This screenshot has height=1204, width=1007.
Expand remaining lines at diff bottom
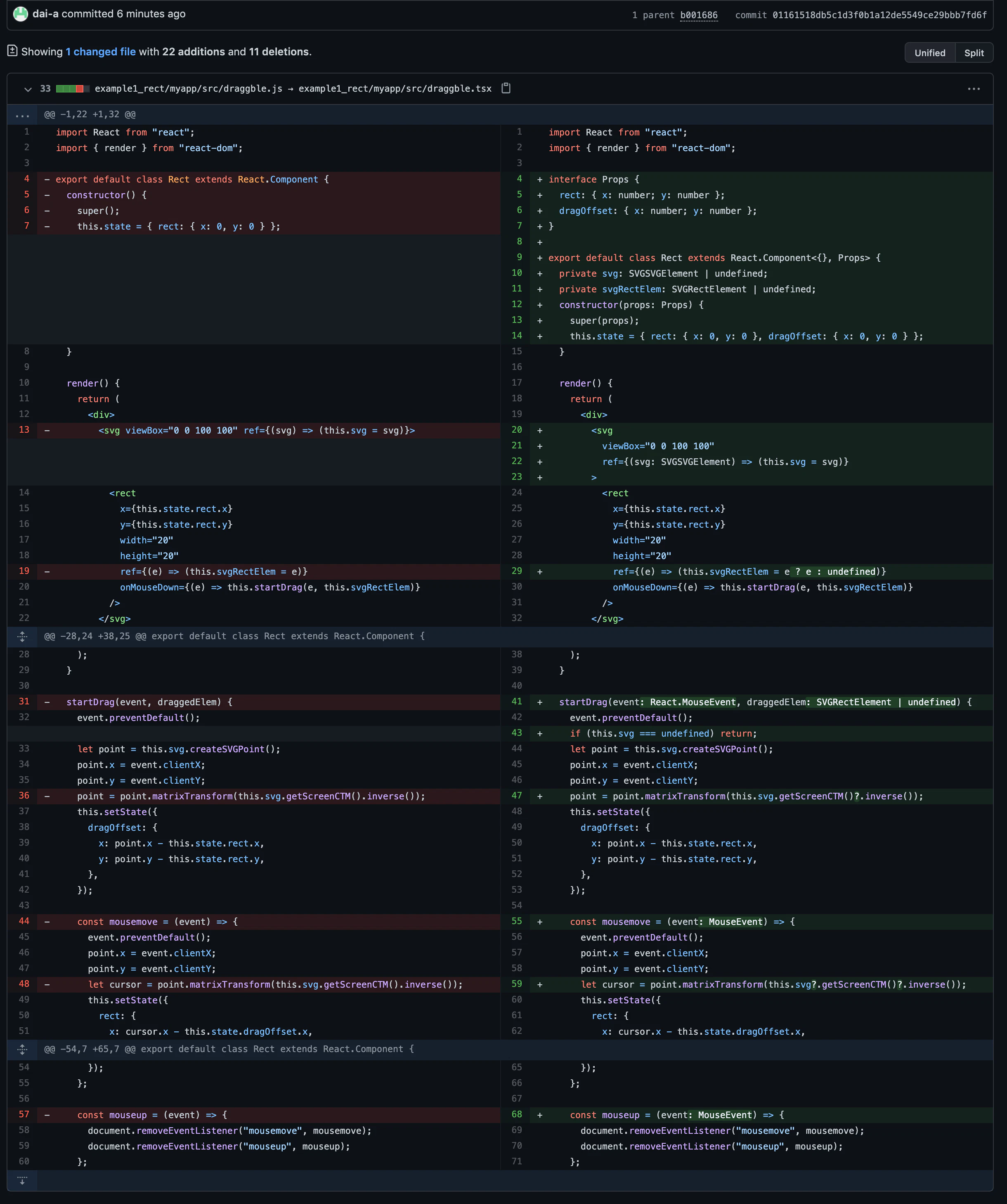pyautogui.click(x=22, y=1180)
